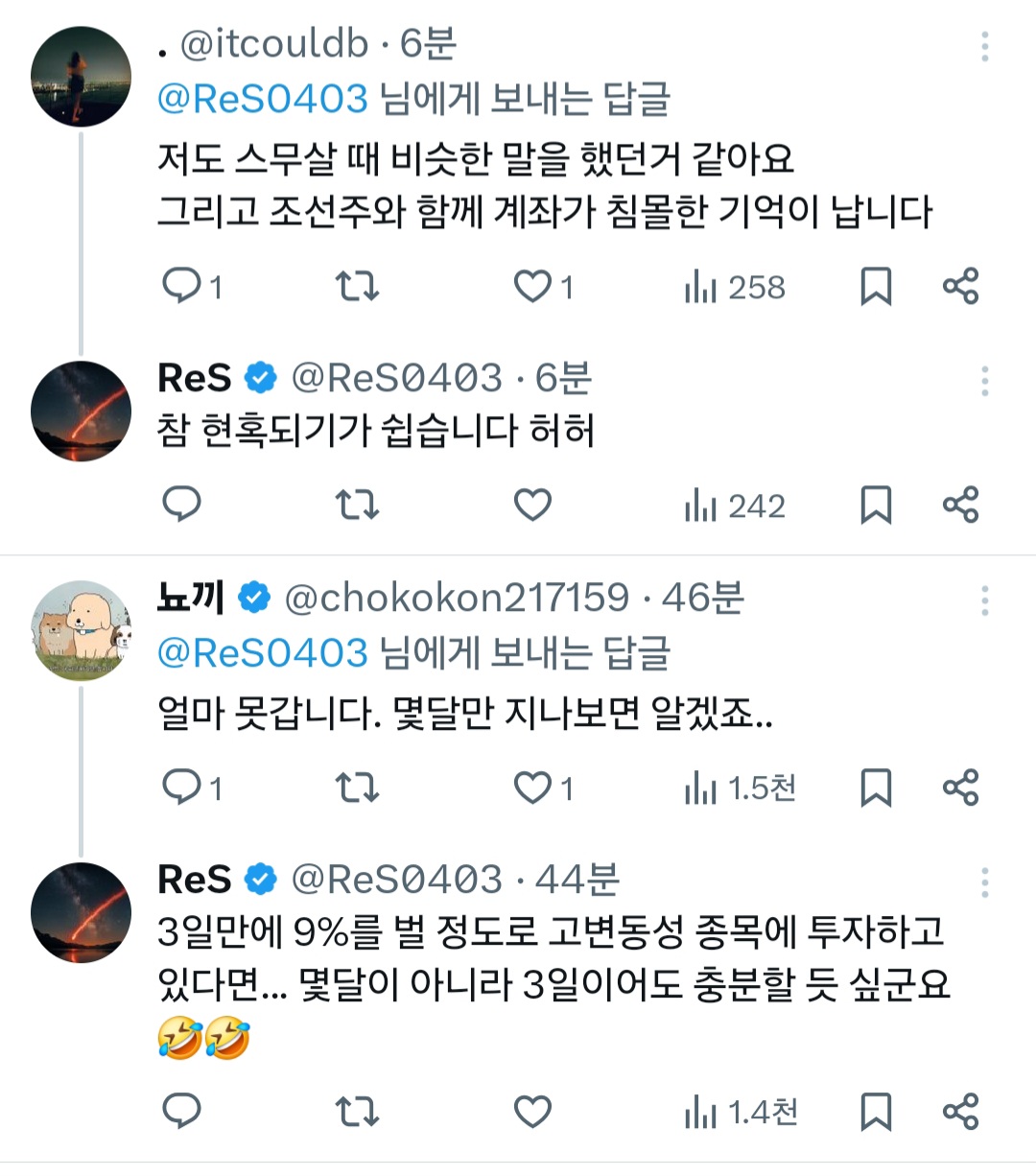Open more options on ReS's 44분 tweet
Viewport: 1036px width, 1176px height.
[985, 882]
